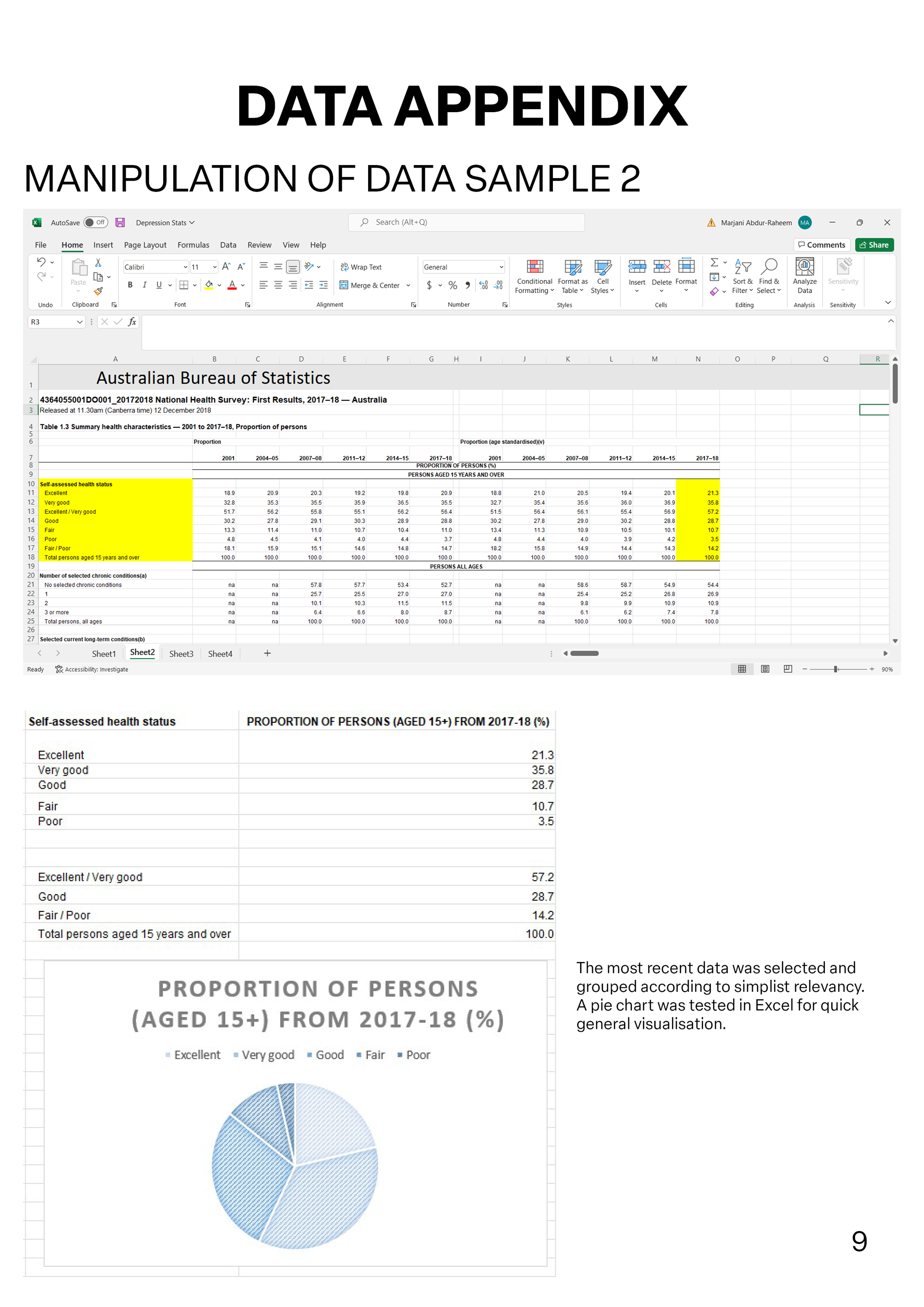
Task: Switch to Sheet1 tab
Action: [x=103, y=653]
